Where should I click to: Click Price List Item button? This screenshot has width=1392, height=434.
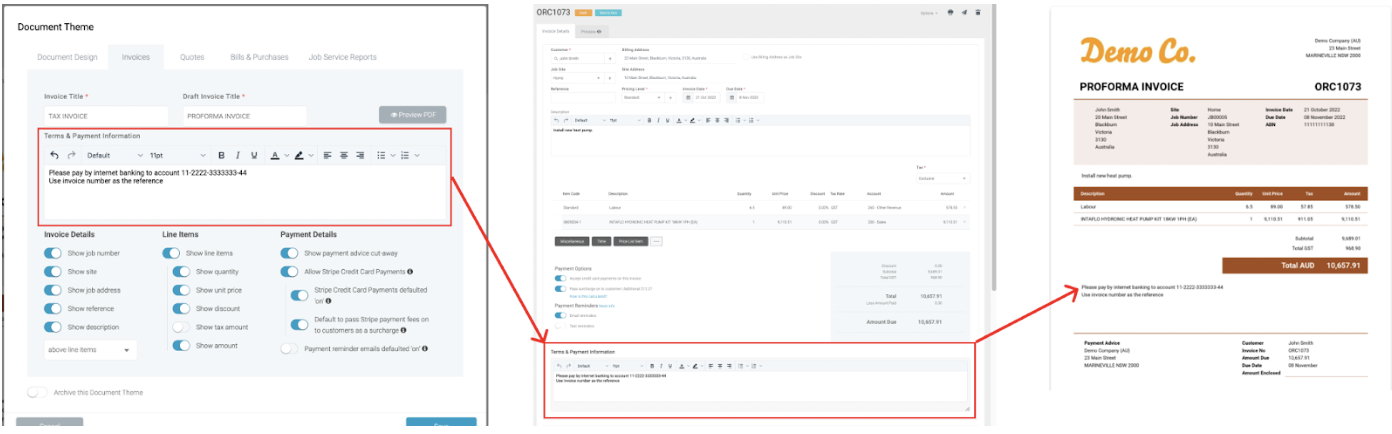coord(631,241)
